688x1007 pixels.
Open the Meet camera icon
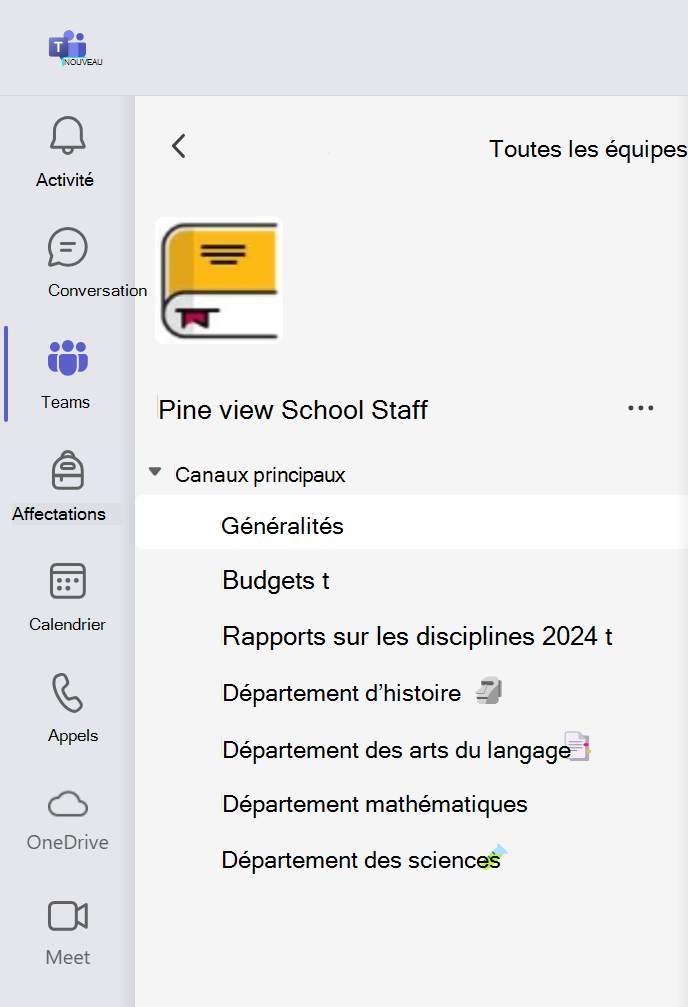[x=67, y=916]
